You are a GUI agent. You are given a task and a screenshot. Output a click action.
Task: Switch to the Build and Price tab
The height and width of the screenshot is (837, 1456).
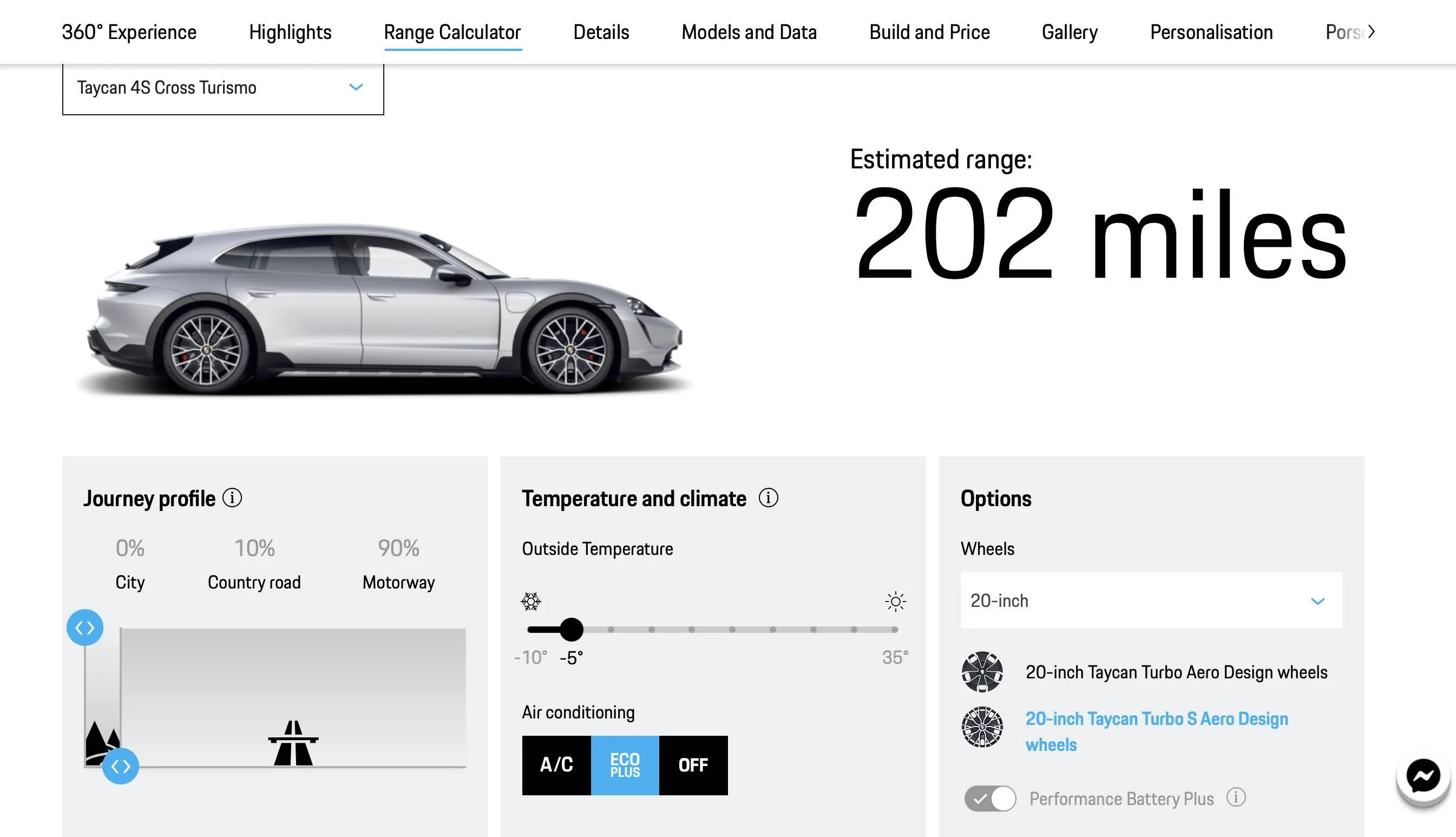coord(929,32)
